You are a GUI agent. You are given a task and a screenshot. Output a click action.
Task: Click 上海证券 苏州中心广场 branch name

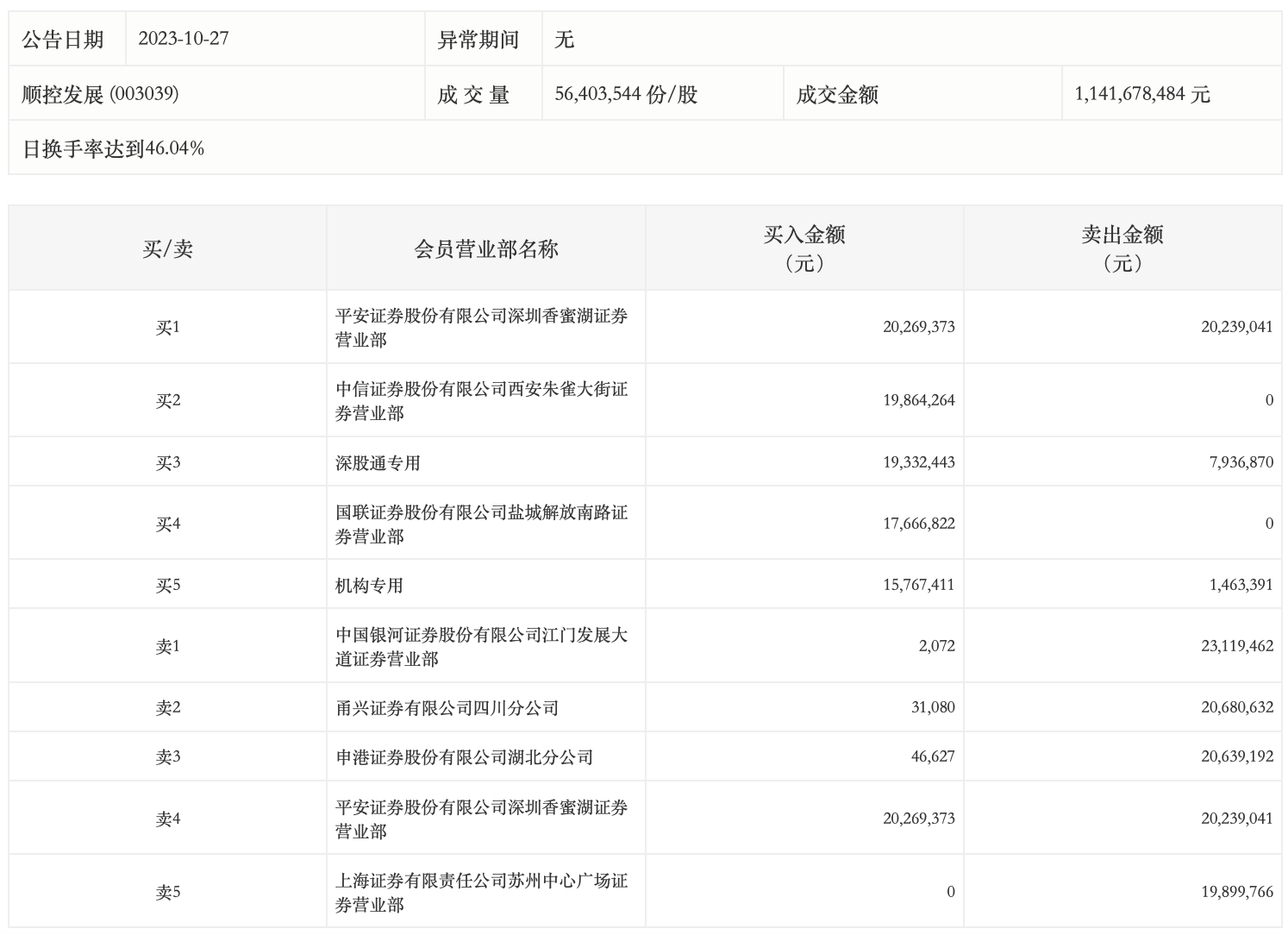tap(481, 892)
